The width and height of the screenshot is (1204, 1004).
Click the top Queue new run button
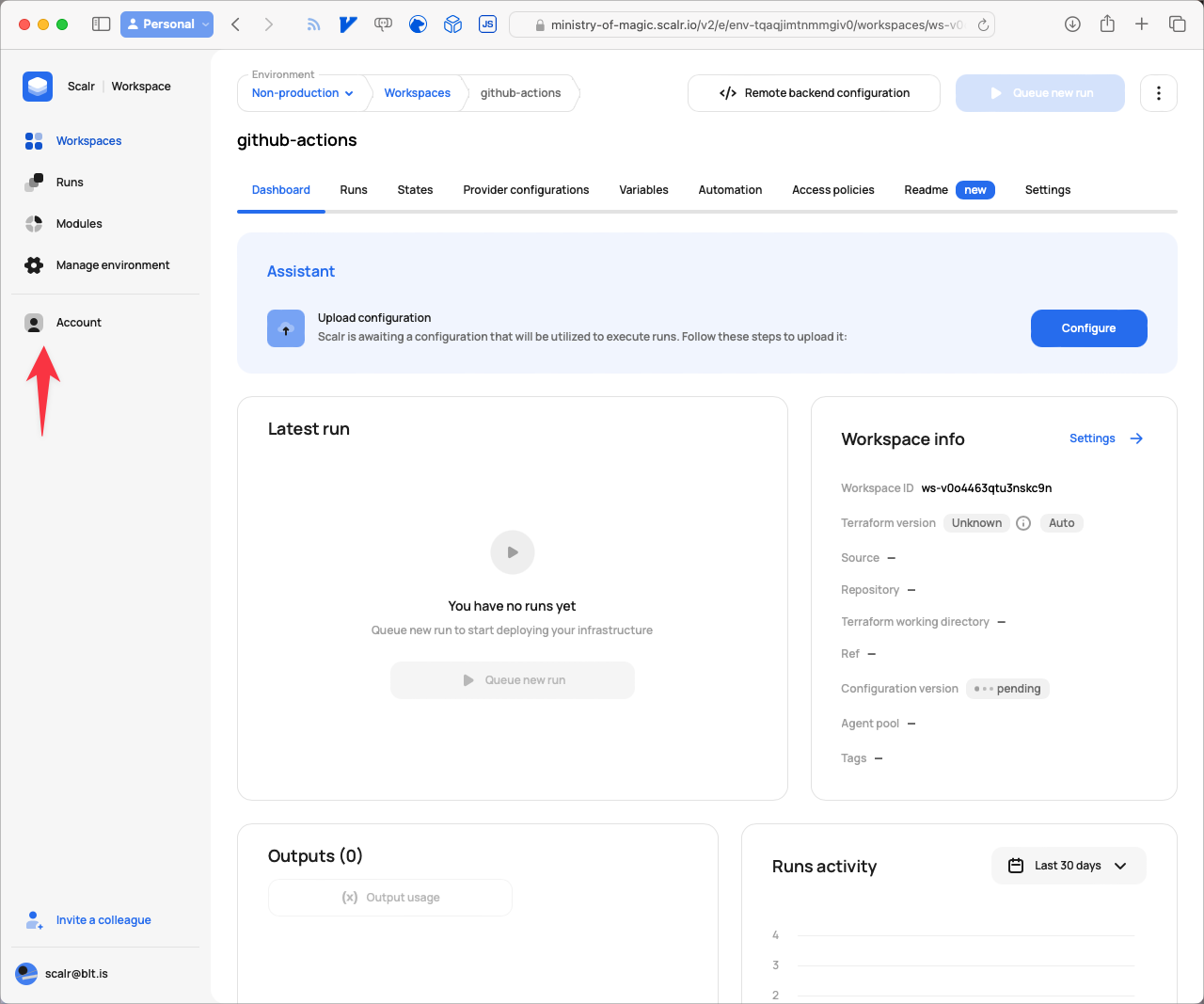click(x=1040, y=93)
